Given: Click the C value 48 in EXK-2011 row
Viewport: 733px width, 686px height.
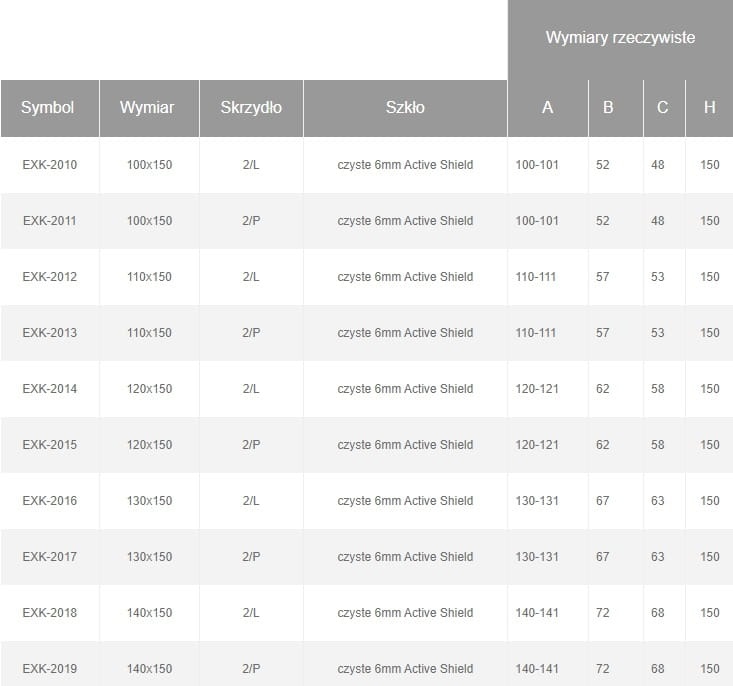Looking at the screenshot, I should (657, 221).
